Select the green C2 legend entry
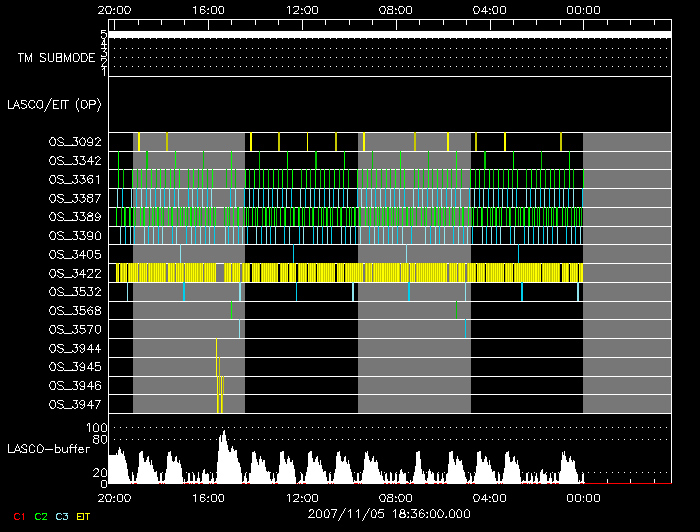Screen dimensions: 700x532 pos(41,516)
